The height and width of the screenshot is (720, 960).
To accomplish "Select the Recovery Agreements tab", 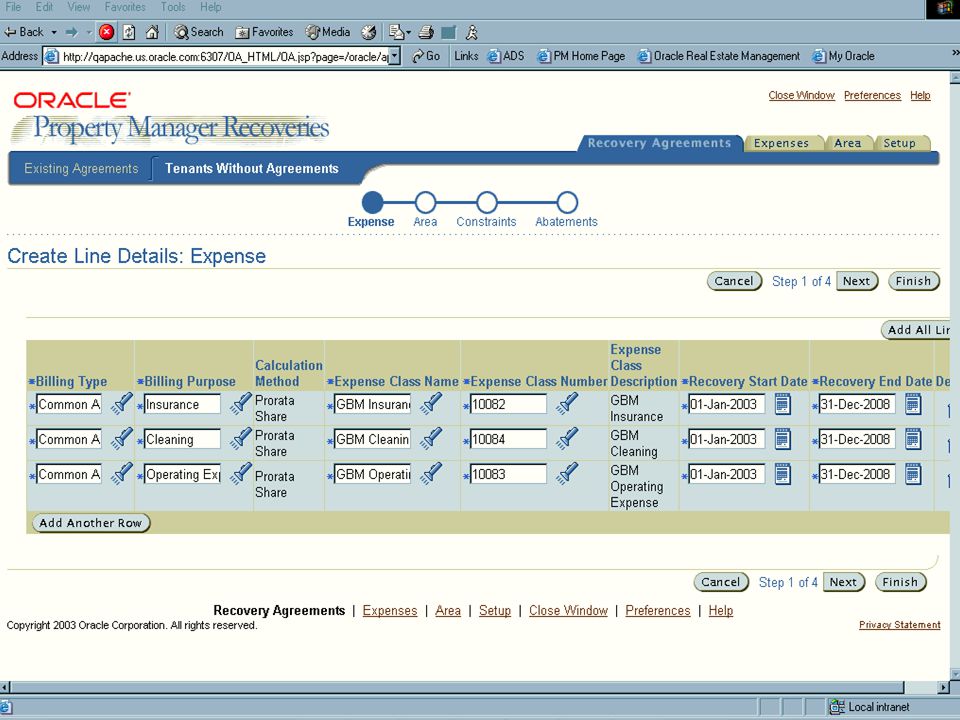I will pyautogui.click(x=659, y=143).
